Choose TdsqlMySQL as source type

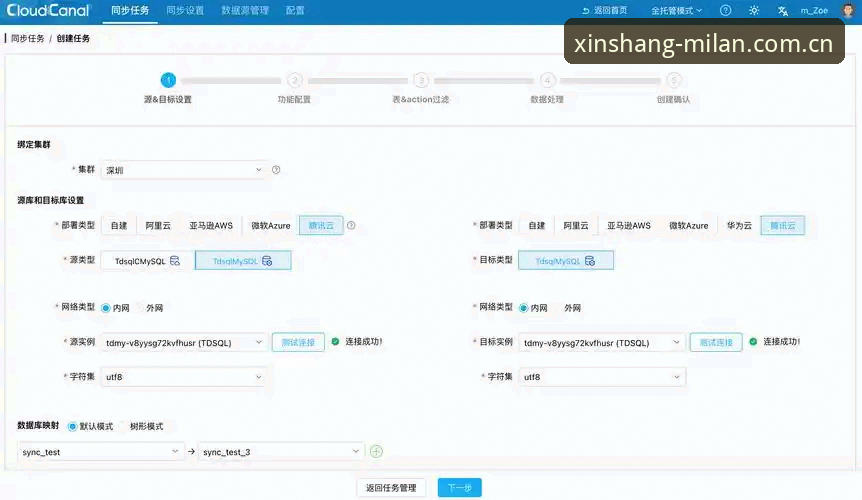(x=243, y=260)
